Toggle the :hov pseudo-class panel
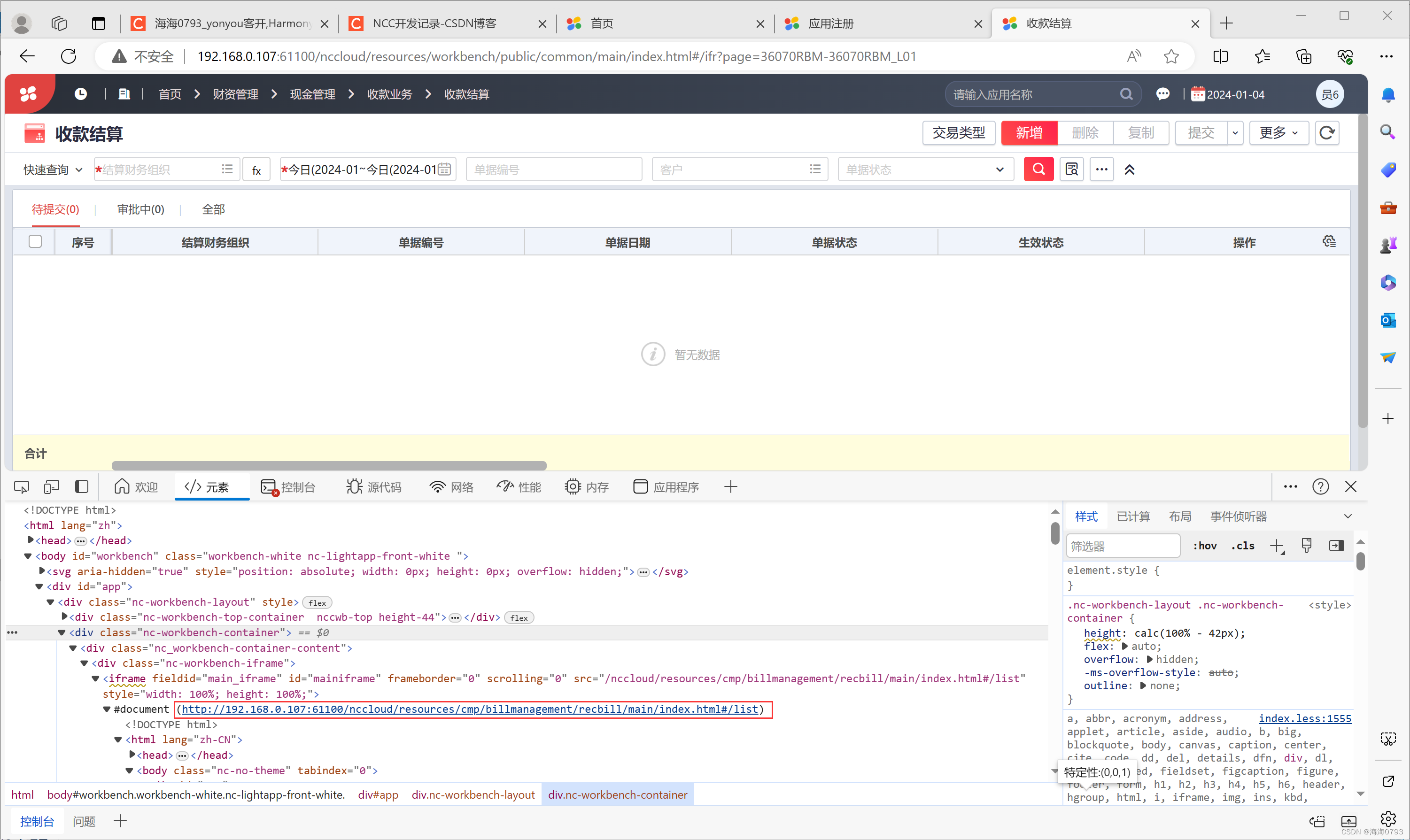This screenshot has height=840, width=1410. [1205, 545]
